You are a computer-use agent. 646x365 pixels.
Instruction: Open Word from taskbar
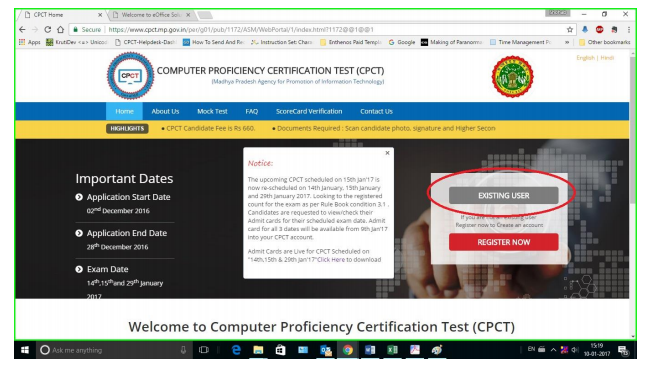(x=370, y=350)
